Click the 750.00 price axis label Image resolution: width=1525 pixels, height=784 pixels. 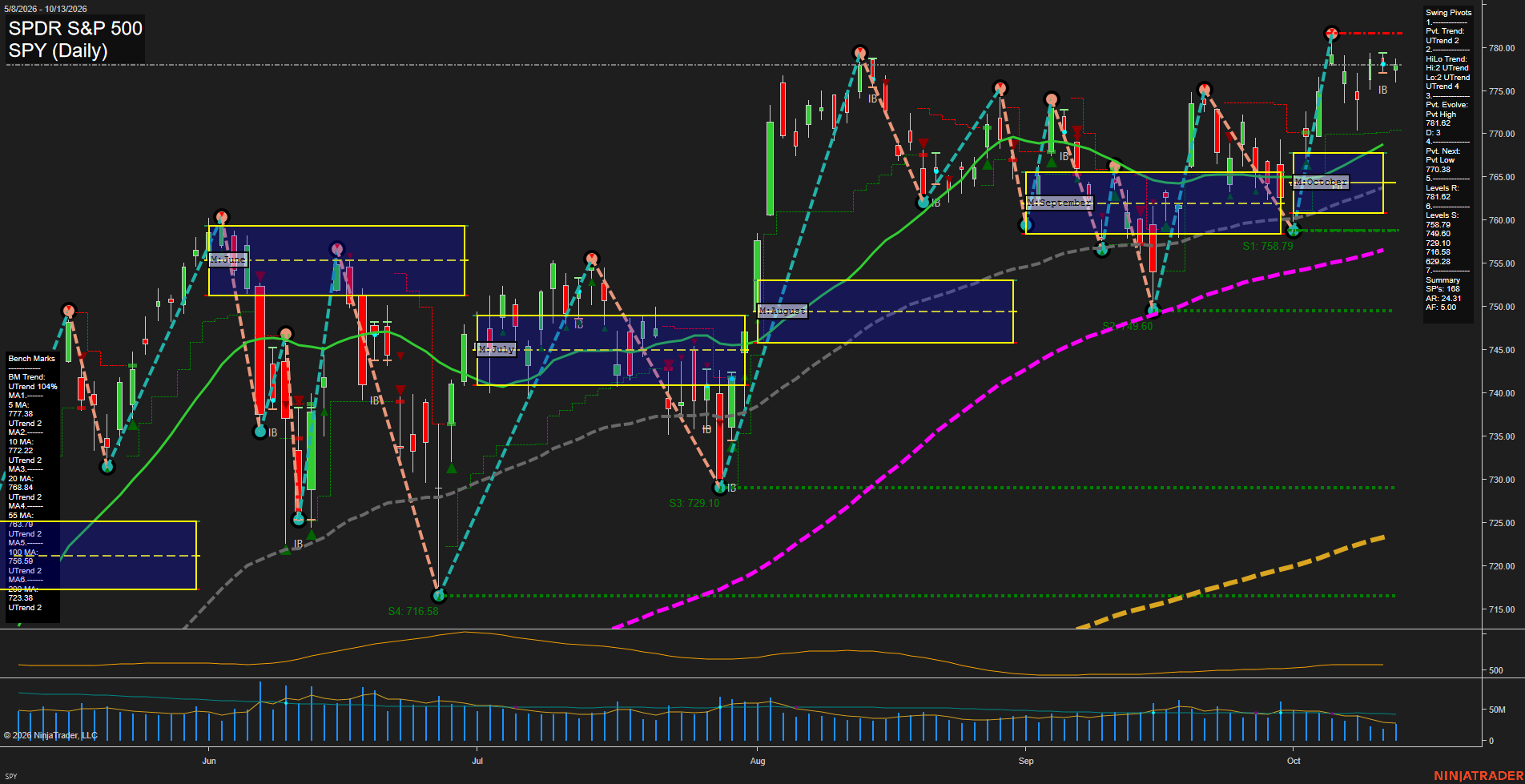1502,307
